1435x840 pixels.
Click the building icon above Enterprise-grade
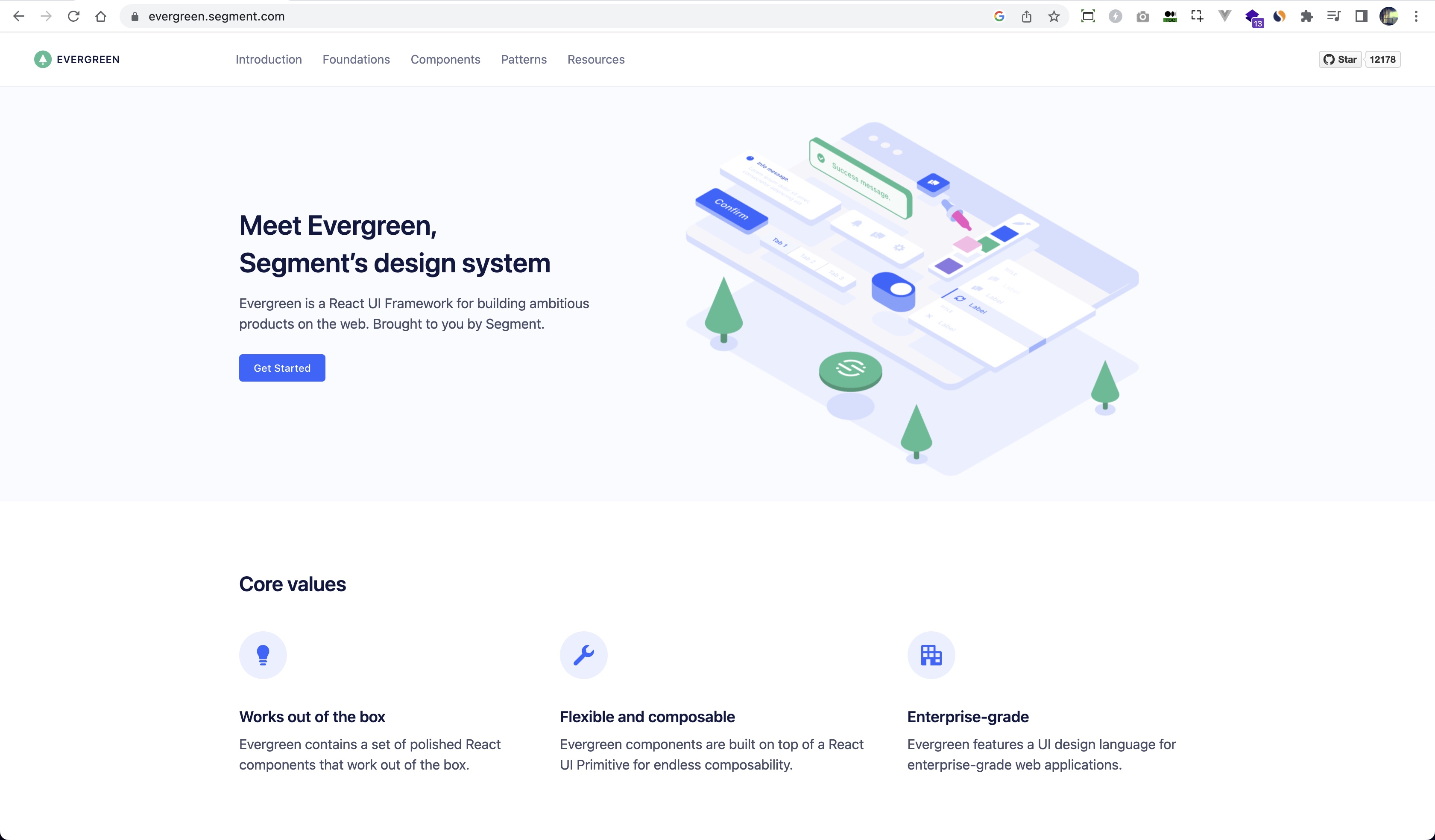(x=931, y=655)
